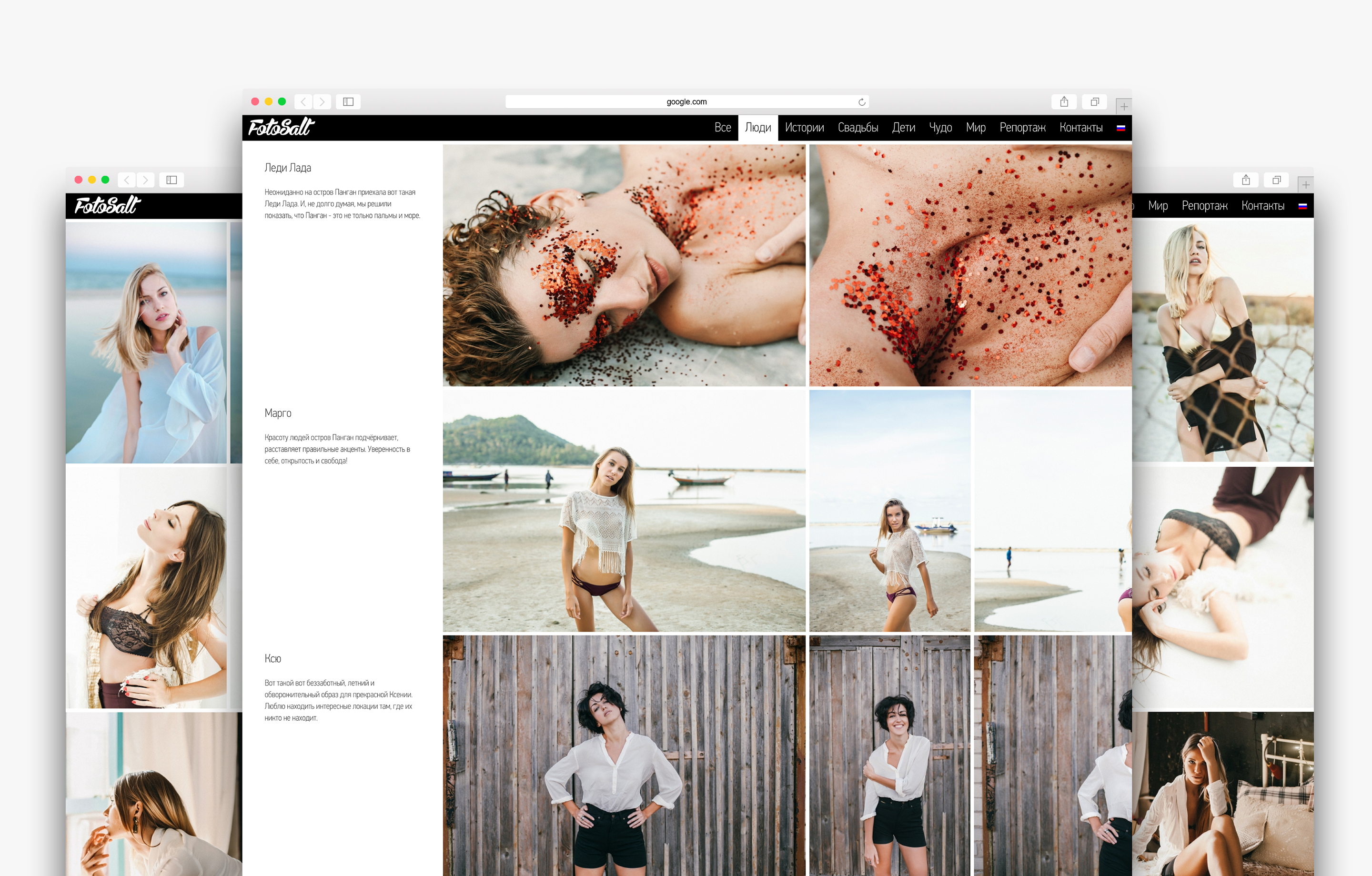The image size is (1372, 876).
Task: Go to the Свадьбы section
Action: pos(857,128)
